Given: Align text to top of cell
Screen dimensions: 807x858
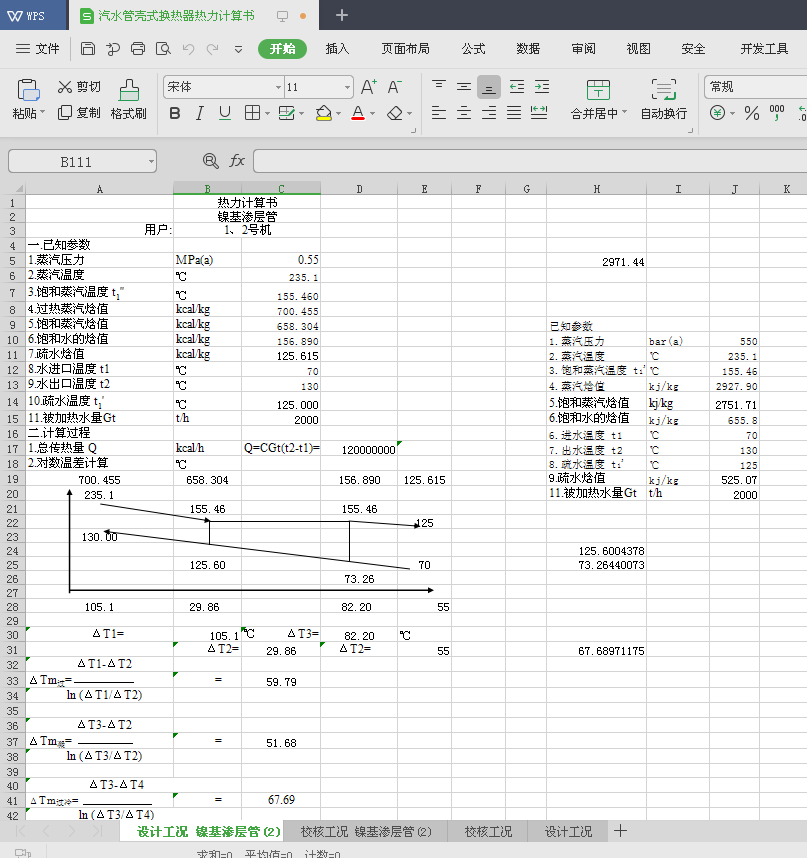Looking at the screenshot, I should [x=439, y=86].
